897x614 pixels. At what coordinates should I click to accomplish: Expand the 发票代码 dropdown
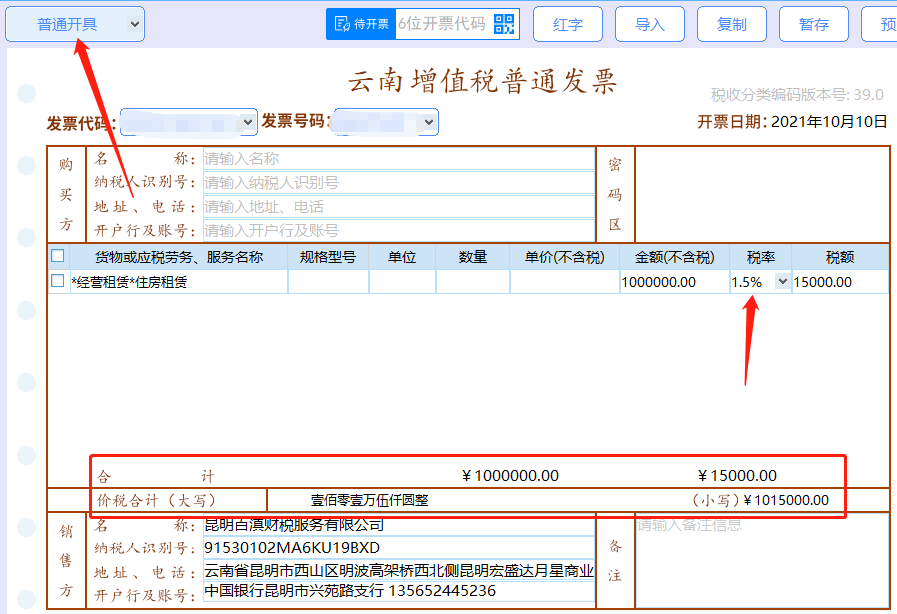[x=247, y=122]
